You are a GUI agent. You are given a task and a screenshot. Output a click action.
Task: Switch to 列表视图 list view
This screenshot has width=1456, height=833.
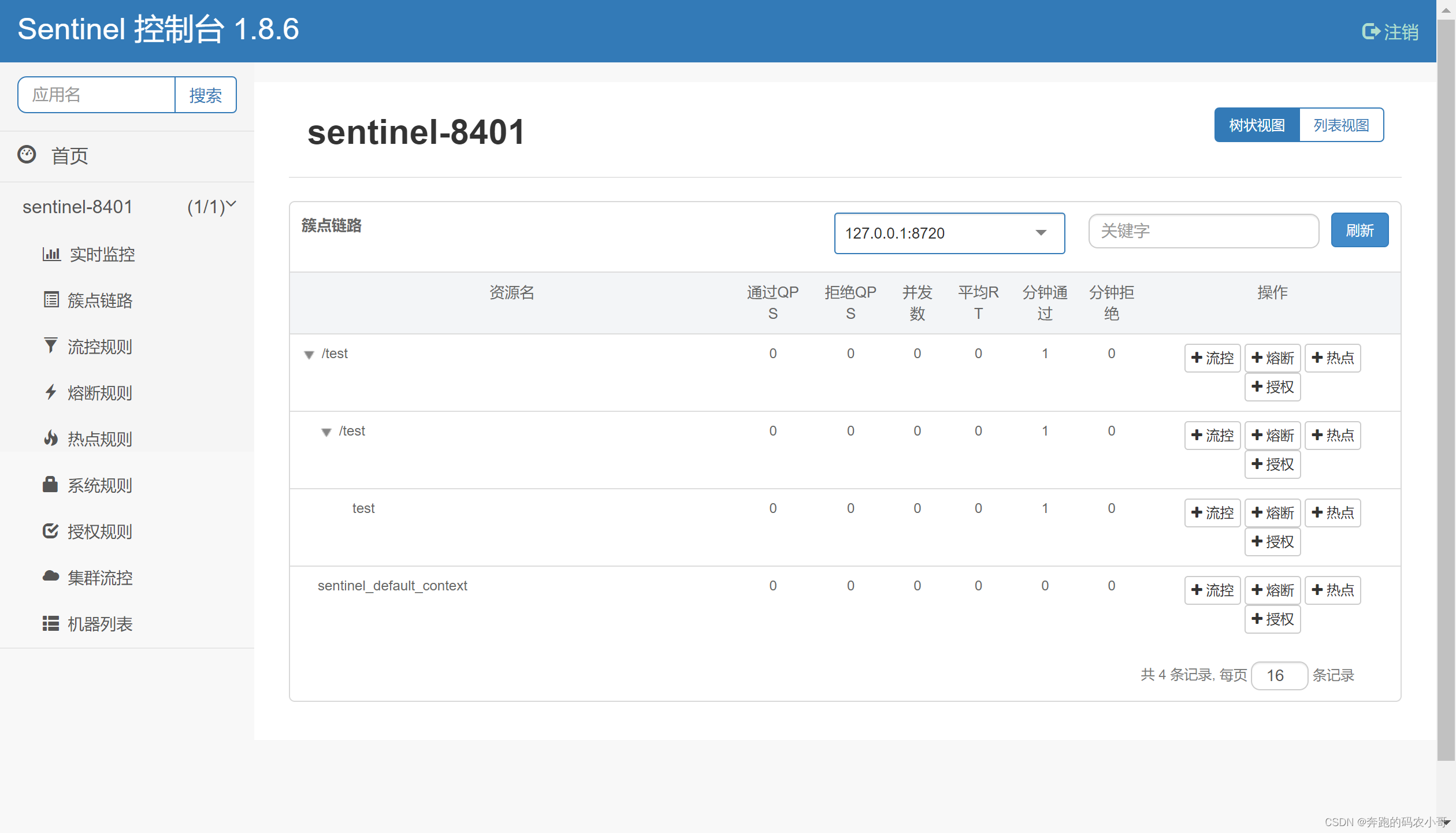[1342, 125]
